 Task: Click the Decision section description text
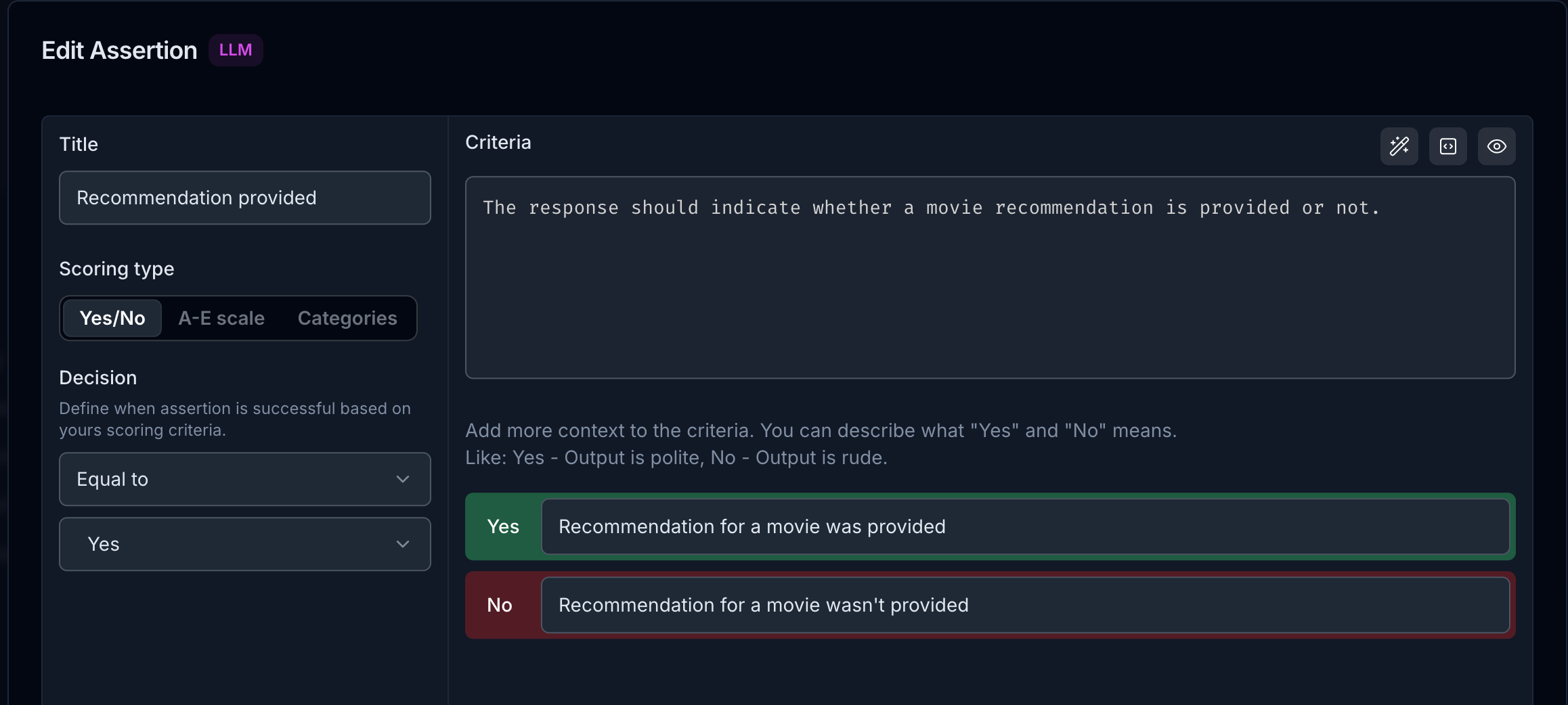[x=234, y=419]
